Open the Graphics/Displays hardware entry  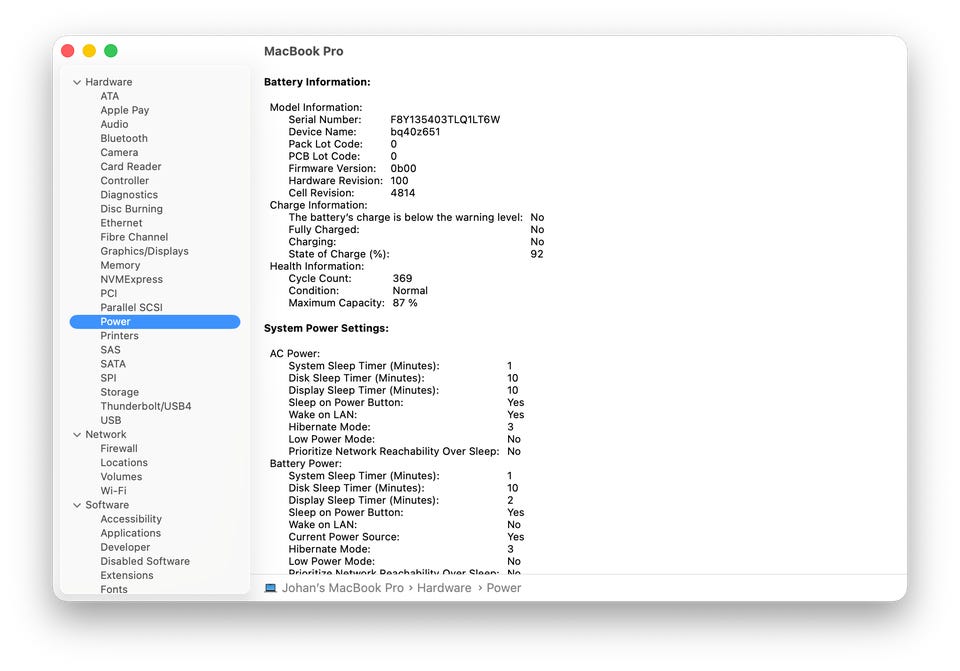pos(144,251)
